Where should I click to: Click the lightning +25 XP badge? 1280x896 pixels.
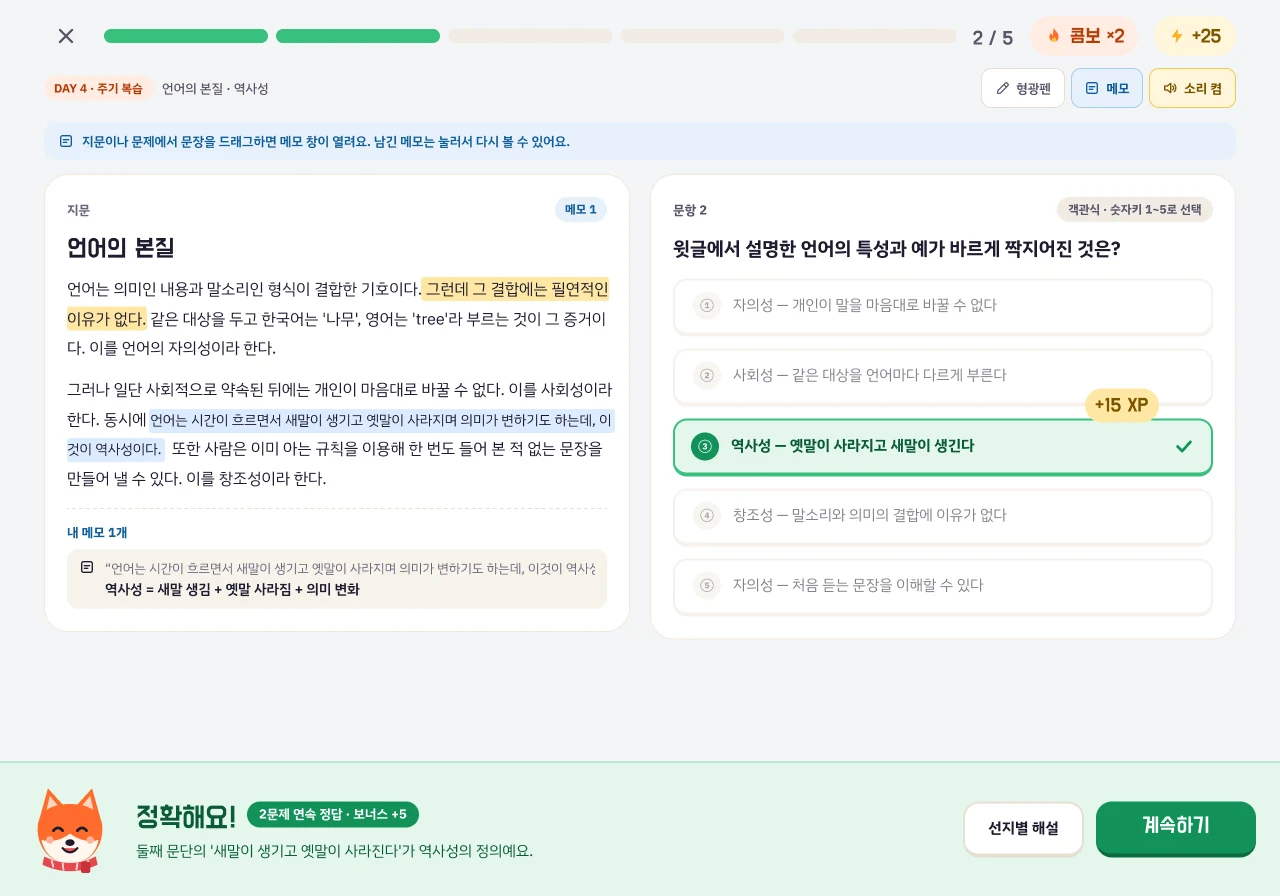[x=1195, y=36]
